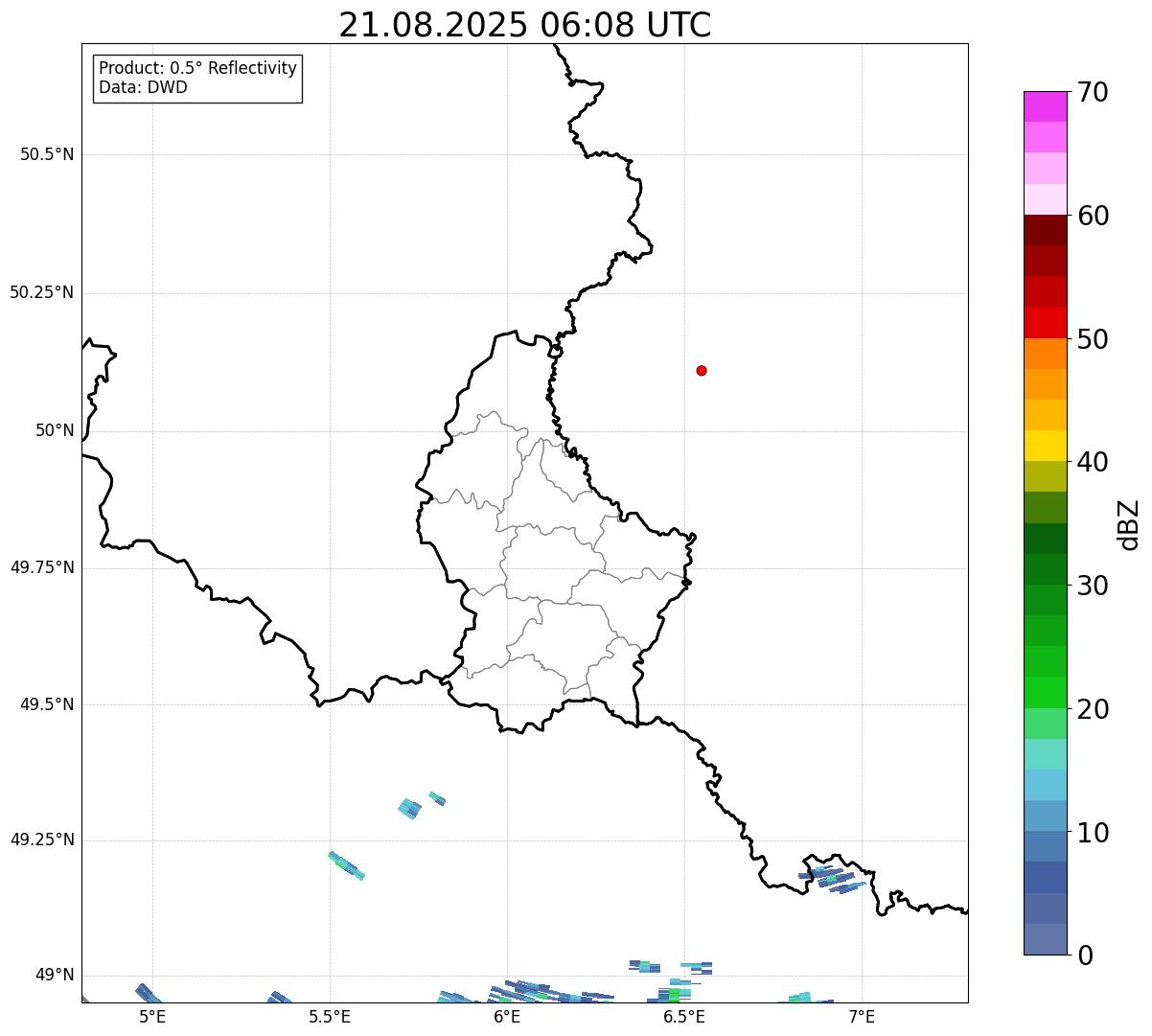This screenshot has height=1036, width=1152.
Task: Click the colorbar 20 tick label
Action: tap(1093, 709)
